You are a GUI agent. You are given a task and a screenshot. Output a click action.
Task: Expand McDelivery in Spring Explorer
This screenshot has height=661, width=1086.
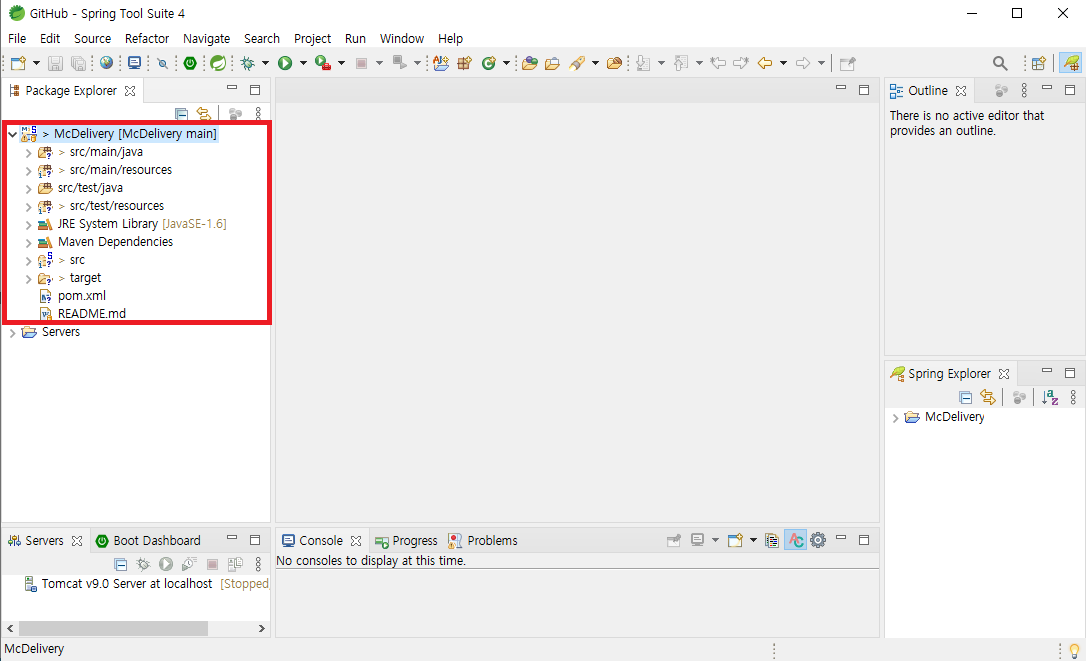(x=896, y=418)
